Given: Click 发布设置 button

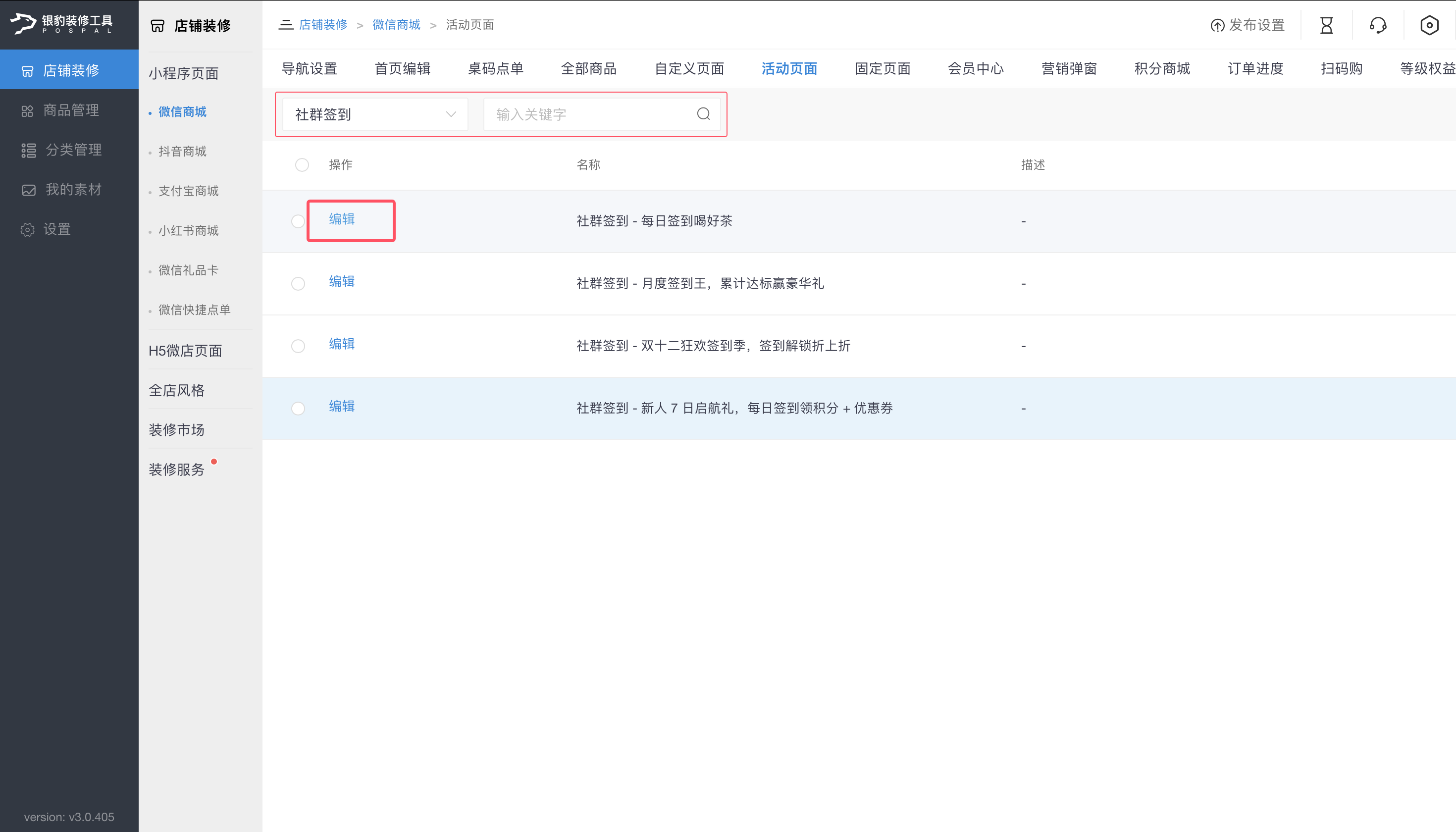Looking at the screenshot, I should tap(1248, 25).
